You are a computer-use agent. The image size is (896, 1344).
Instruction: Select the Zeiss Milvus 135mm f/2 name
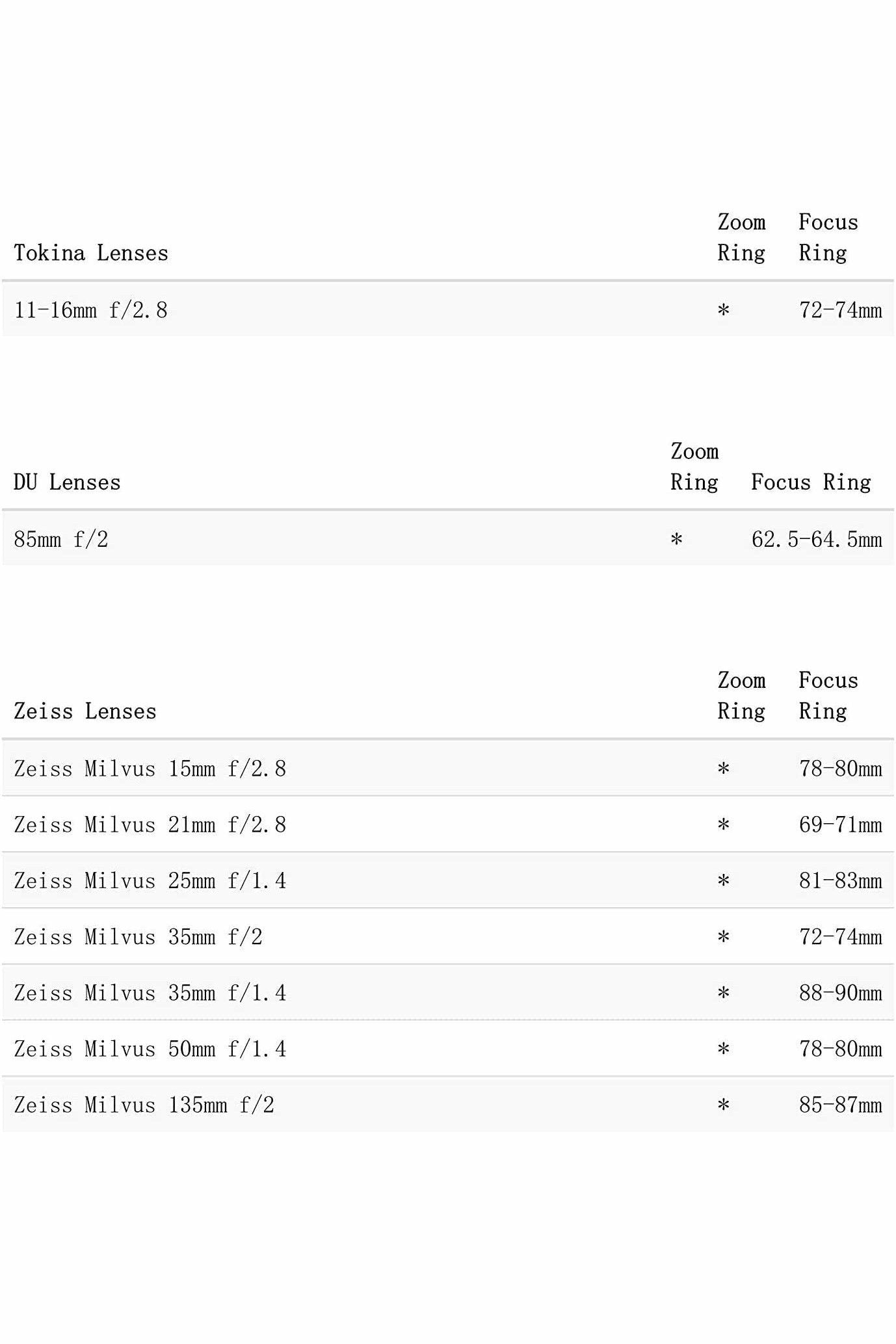[144, 1105]
